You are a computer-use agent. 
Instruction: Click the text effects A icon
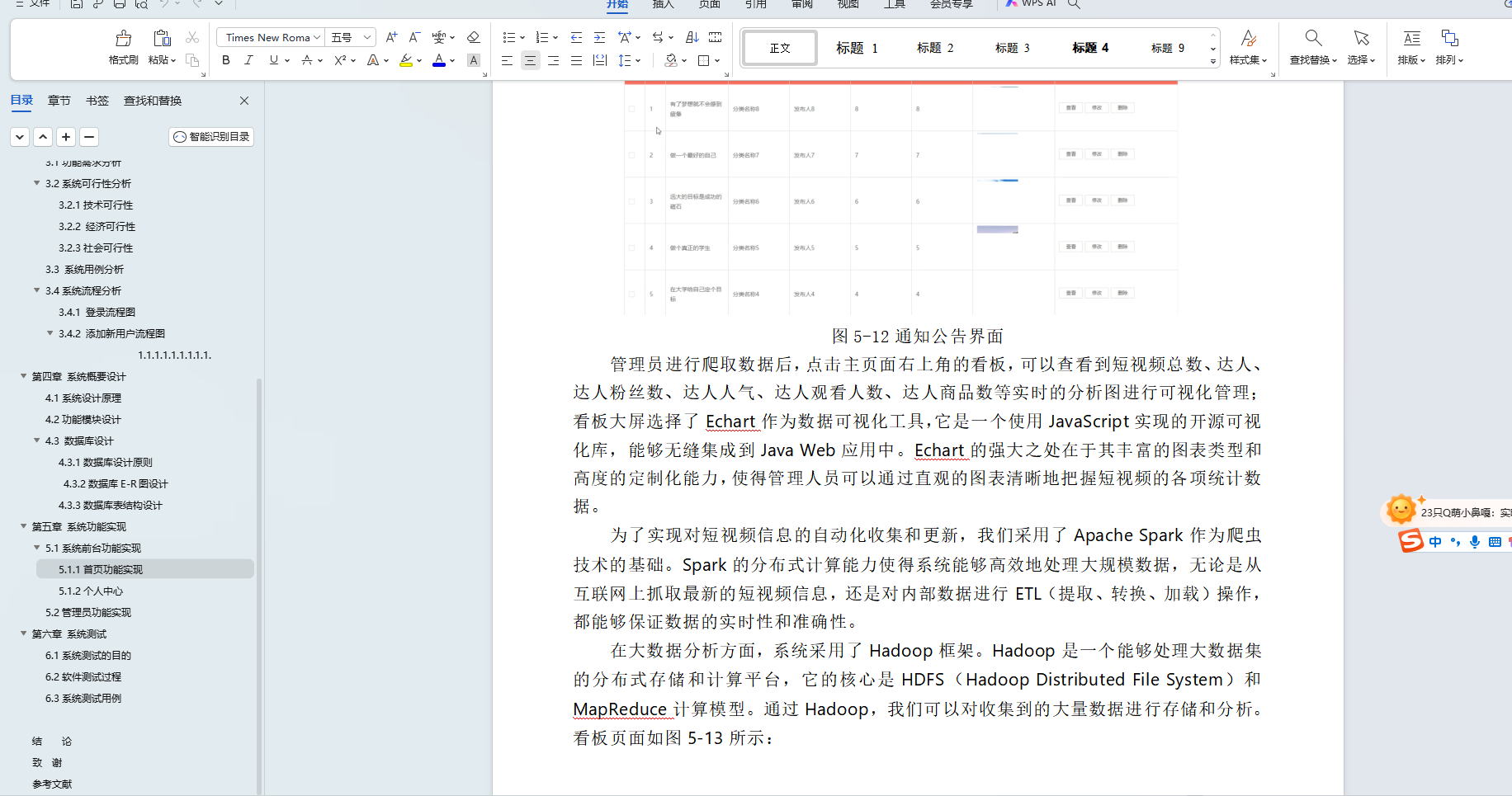(372, 60)
